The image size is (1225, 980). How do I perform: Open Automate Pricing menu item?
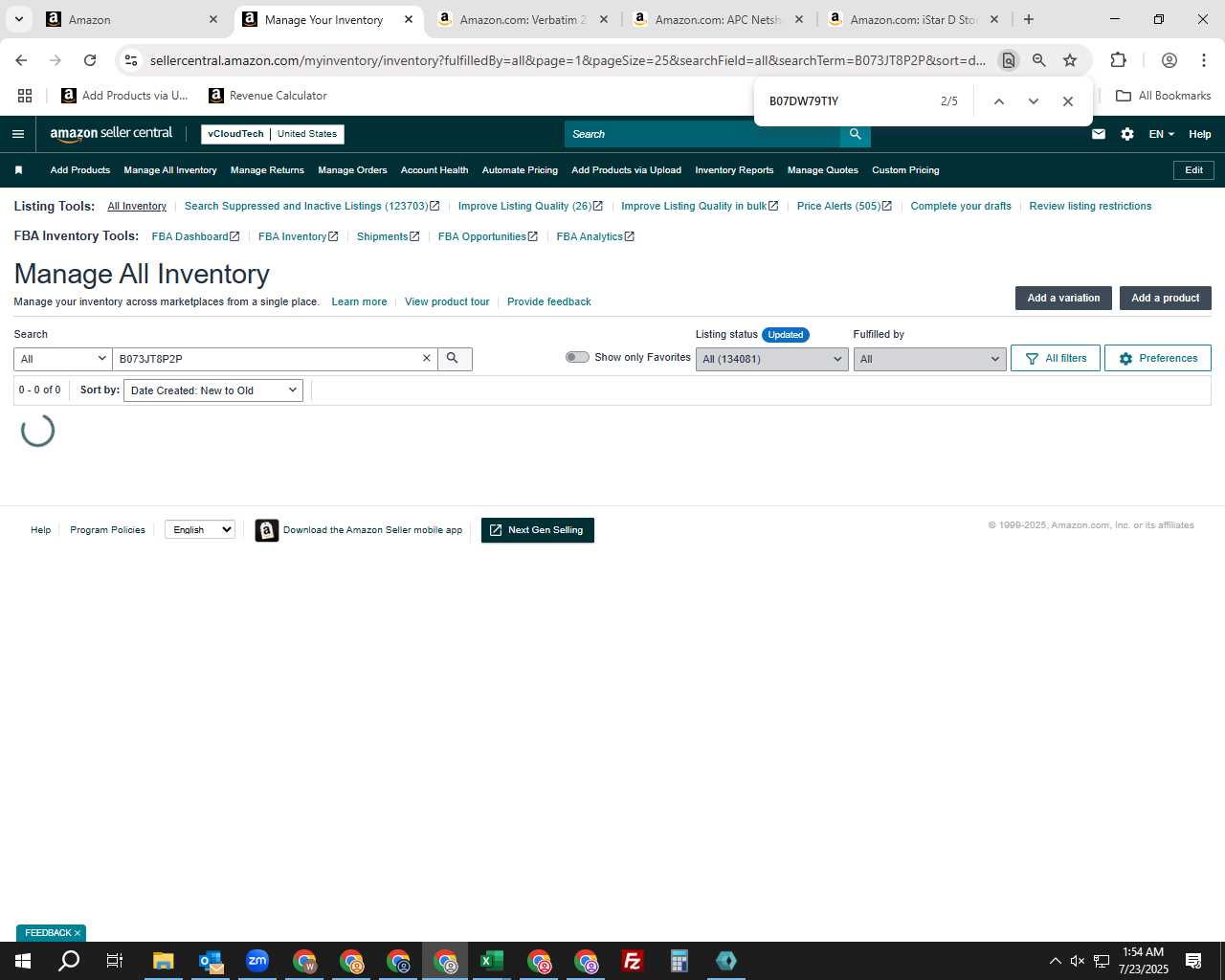[520, 170]
